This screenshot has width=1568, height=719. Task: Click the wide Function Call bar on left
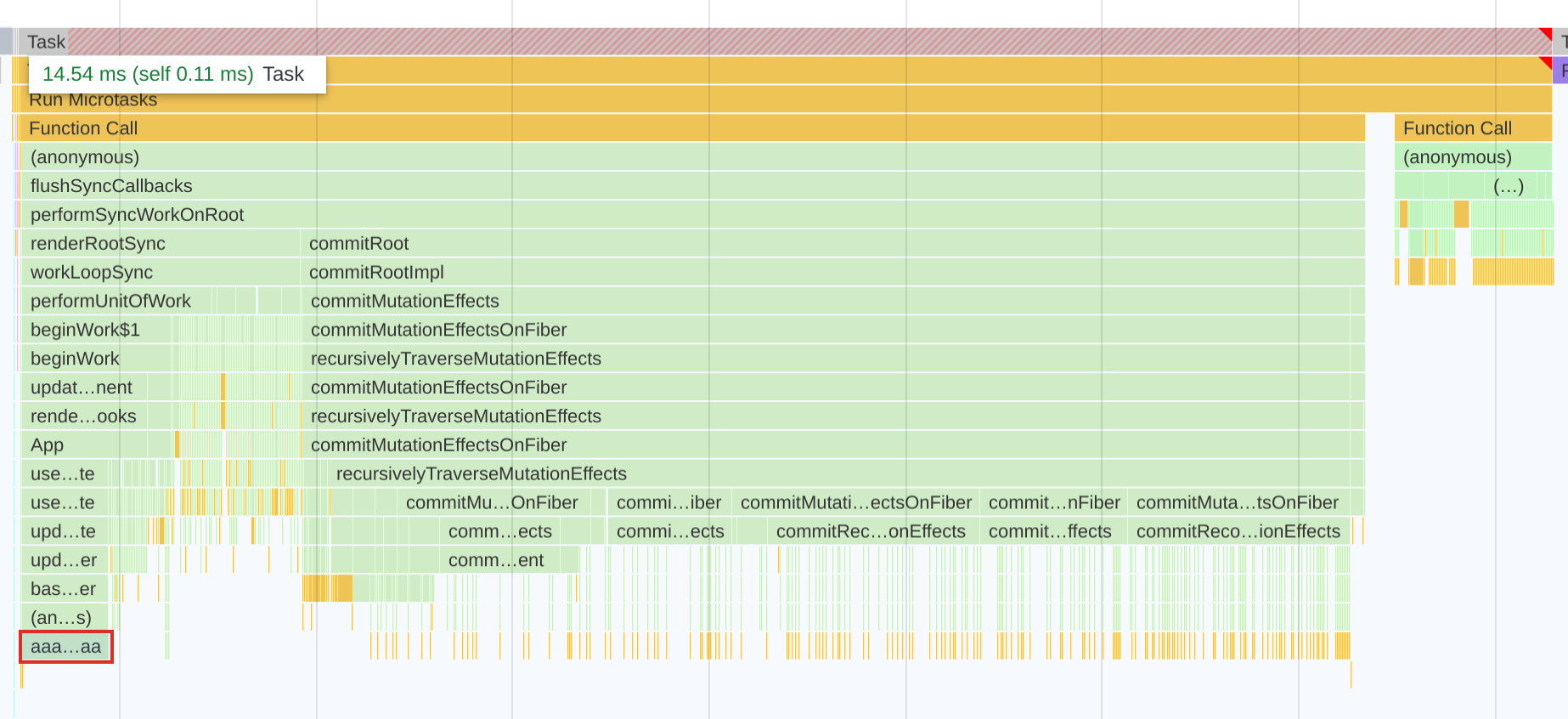click(680, 128)
